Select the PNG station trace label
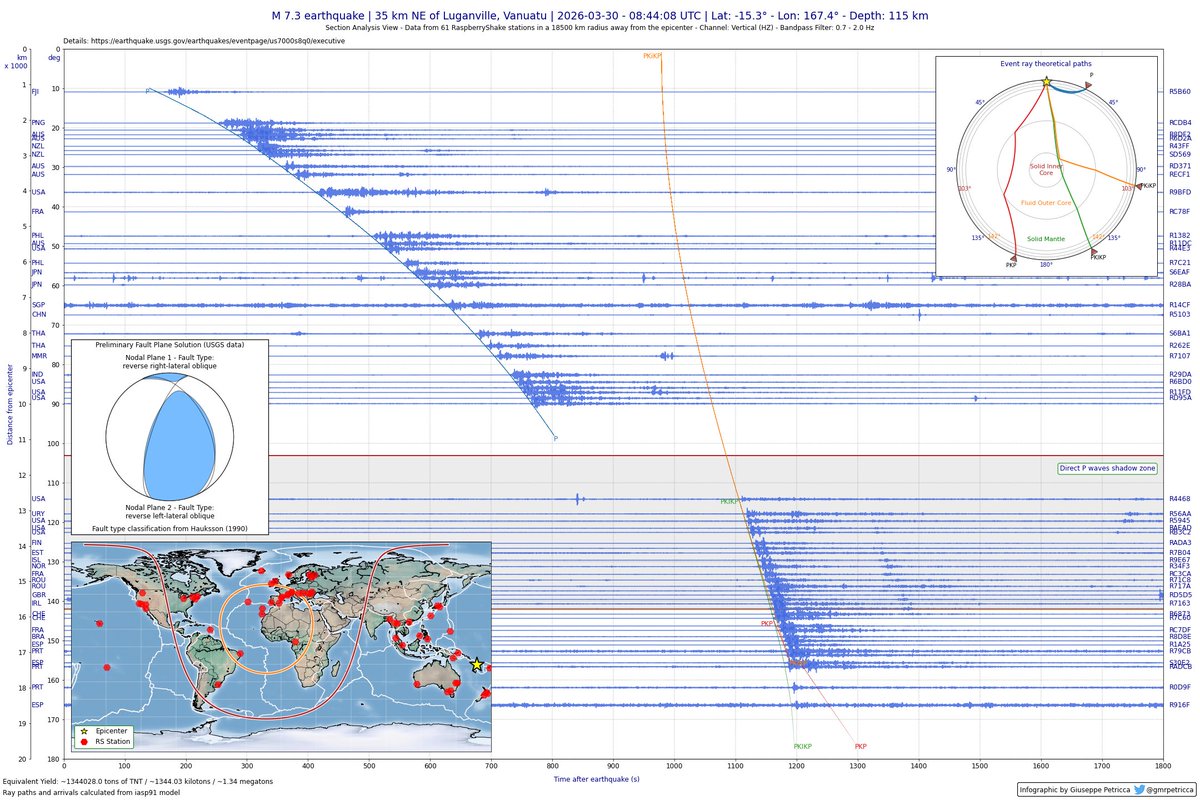The height and width of the screenshot is (800, 1200). coord(38,123)
